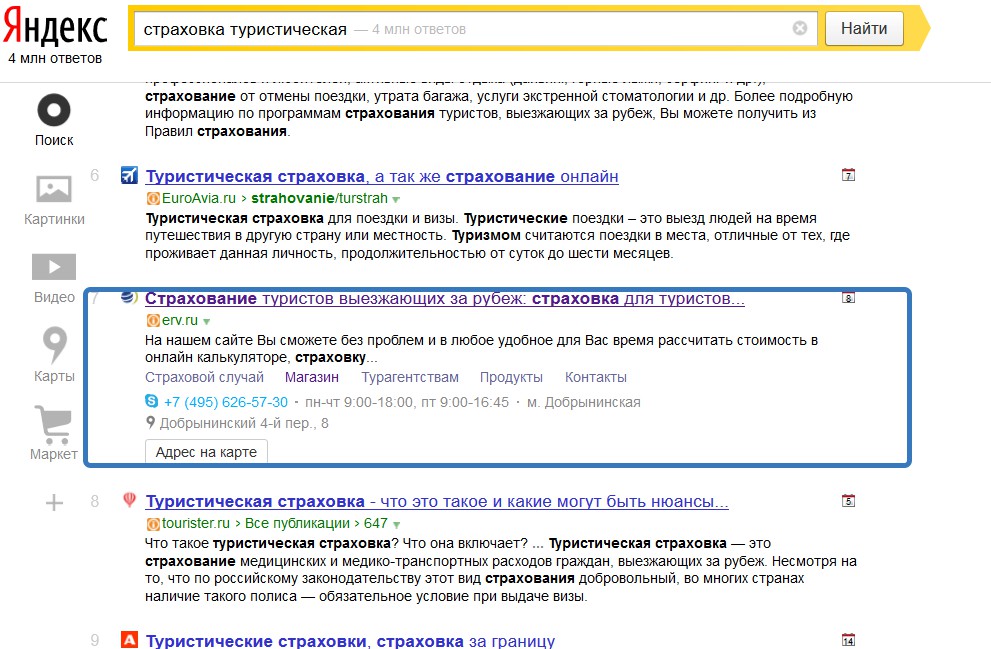Open result Туристическая страховка, а так же страхование онлайн
The height and width of the screenshot is (649, 991).
tap(382, 176)
